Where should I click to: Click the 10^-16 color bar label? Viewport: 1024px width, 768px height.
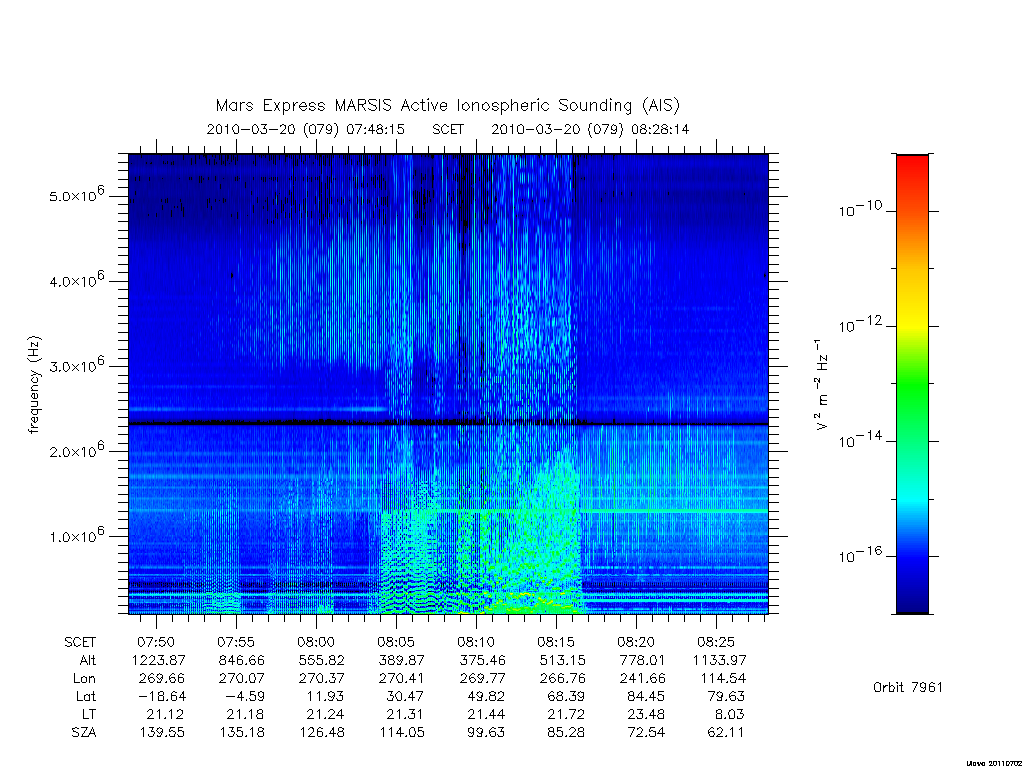click(860, 554)
